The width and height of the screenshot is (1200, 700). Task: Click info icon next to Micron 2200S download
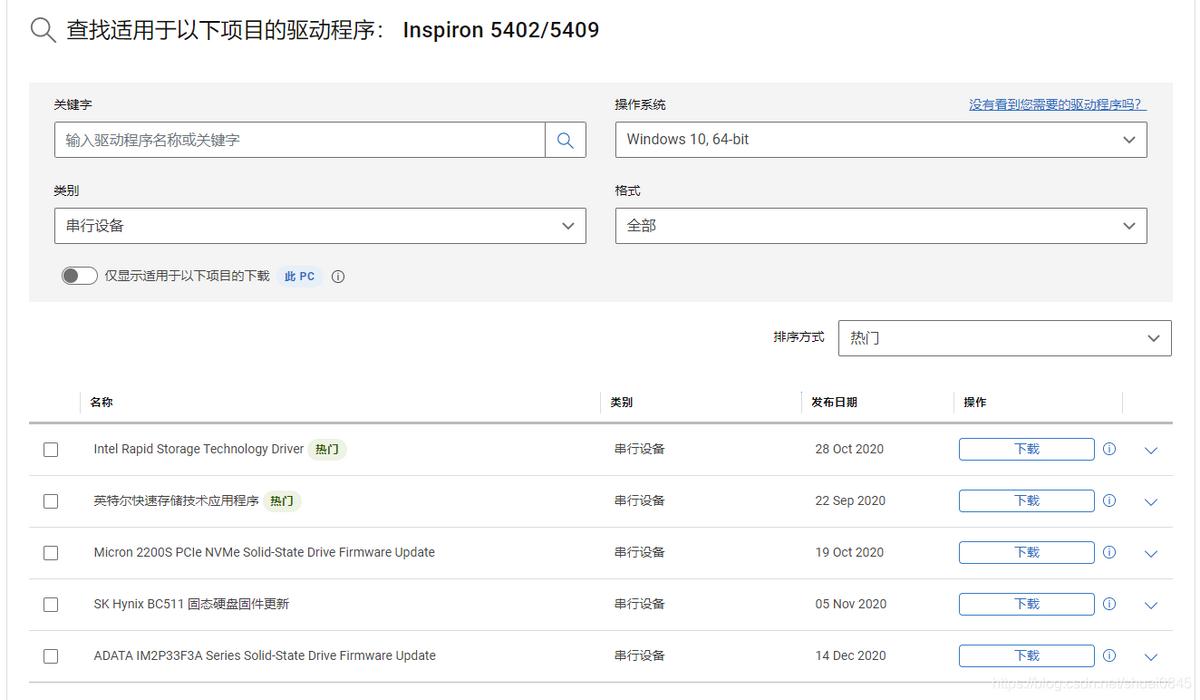point(1109,552)
